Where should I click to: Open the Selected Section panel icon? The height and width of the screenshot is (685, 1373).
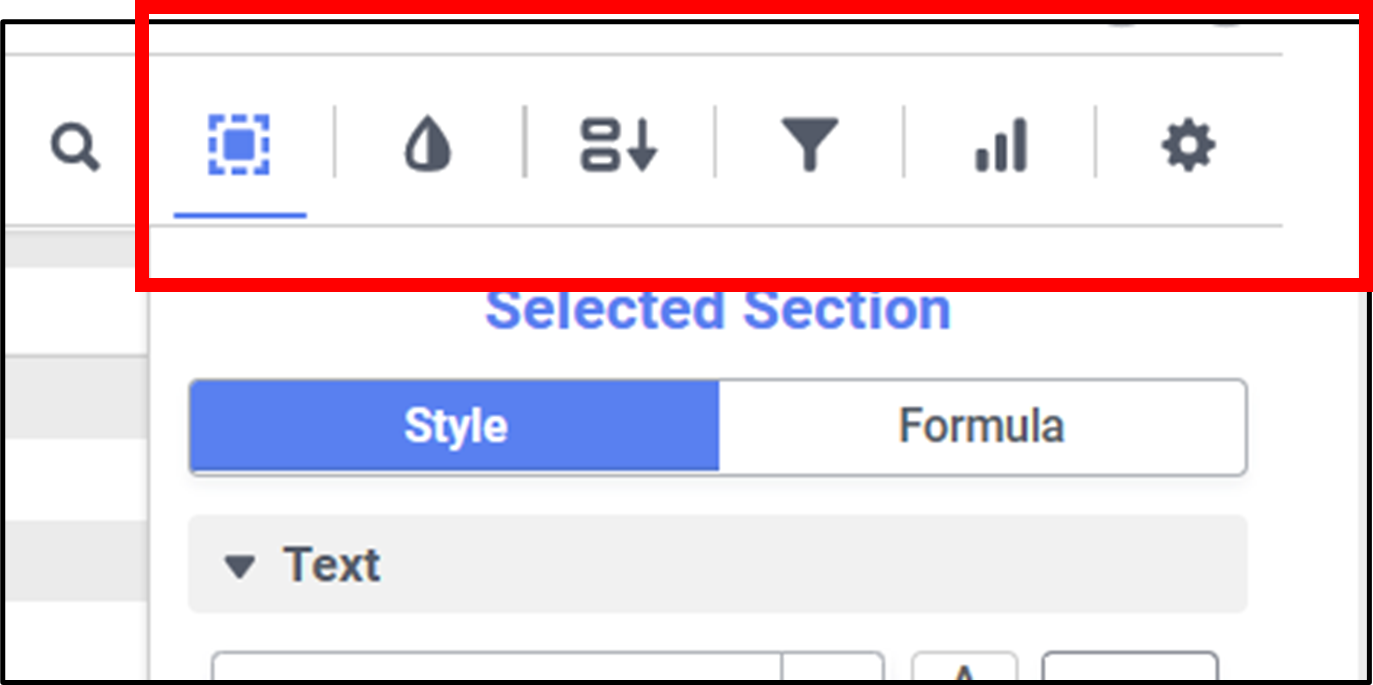pos(239,146)
